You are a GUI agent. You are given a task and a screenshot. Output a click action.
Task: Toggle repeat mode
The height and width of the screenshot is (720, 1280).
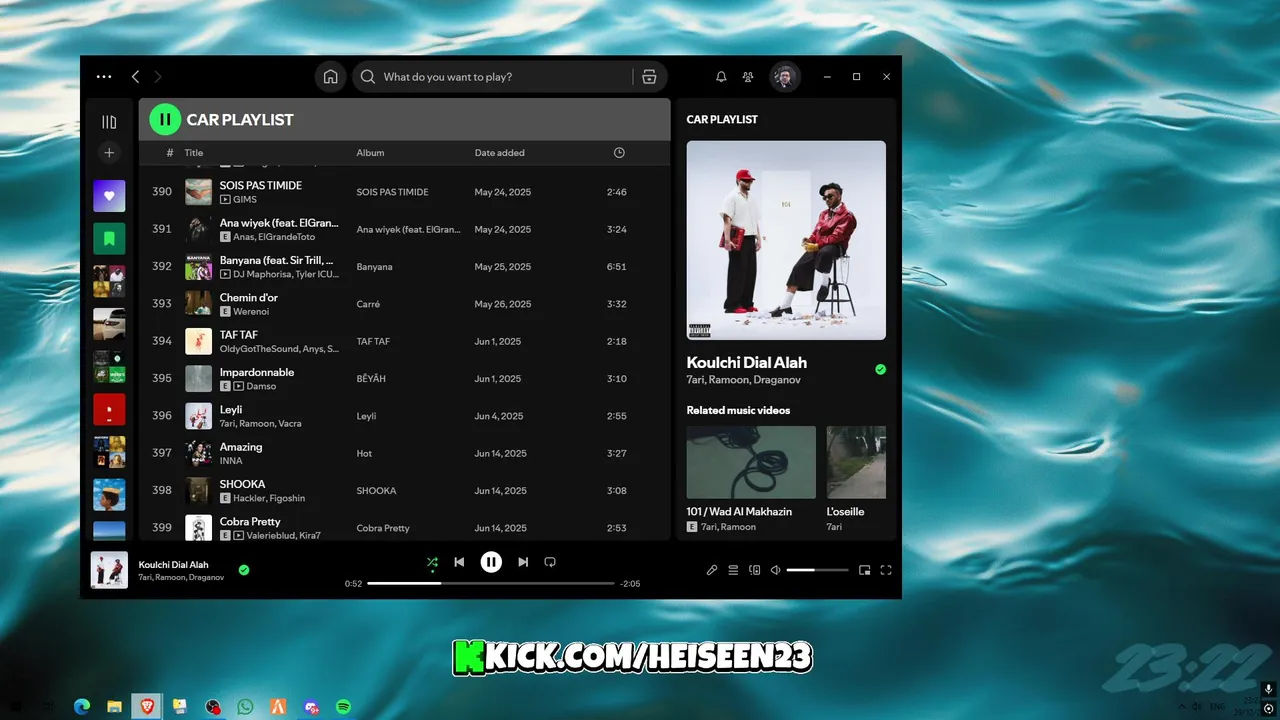550,562
